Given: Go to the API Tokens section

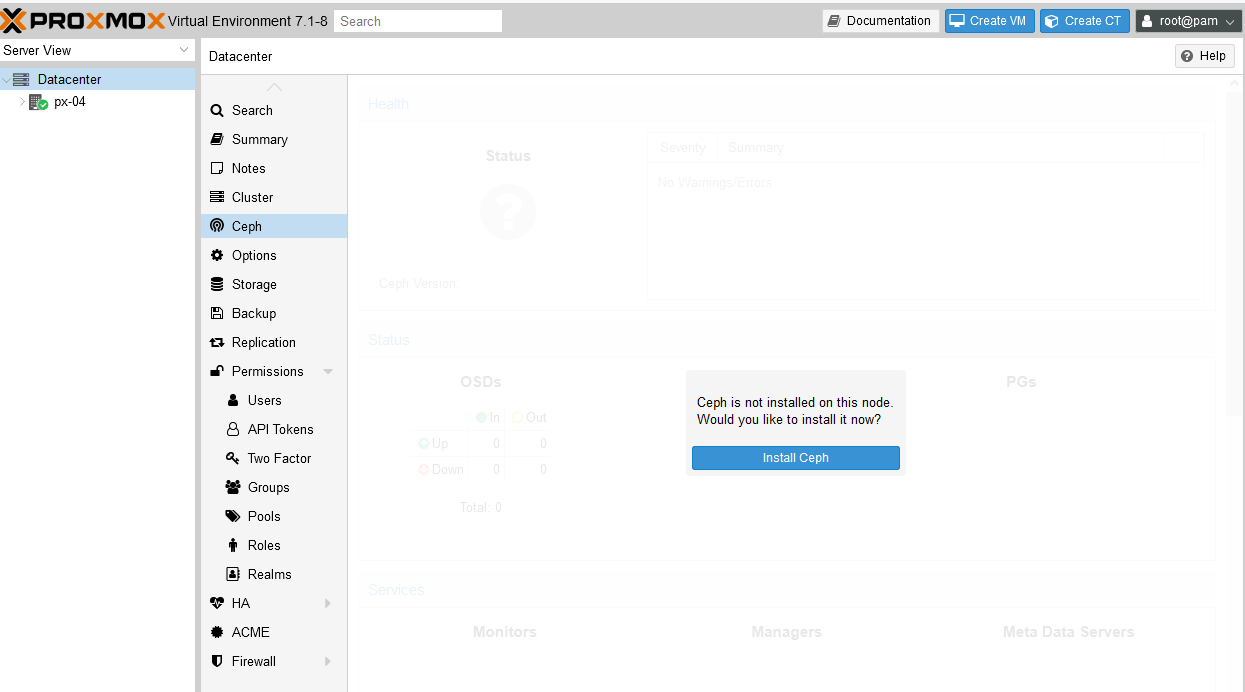Looking at the screenshot, I should point(280,429).
